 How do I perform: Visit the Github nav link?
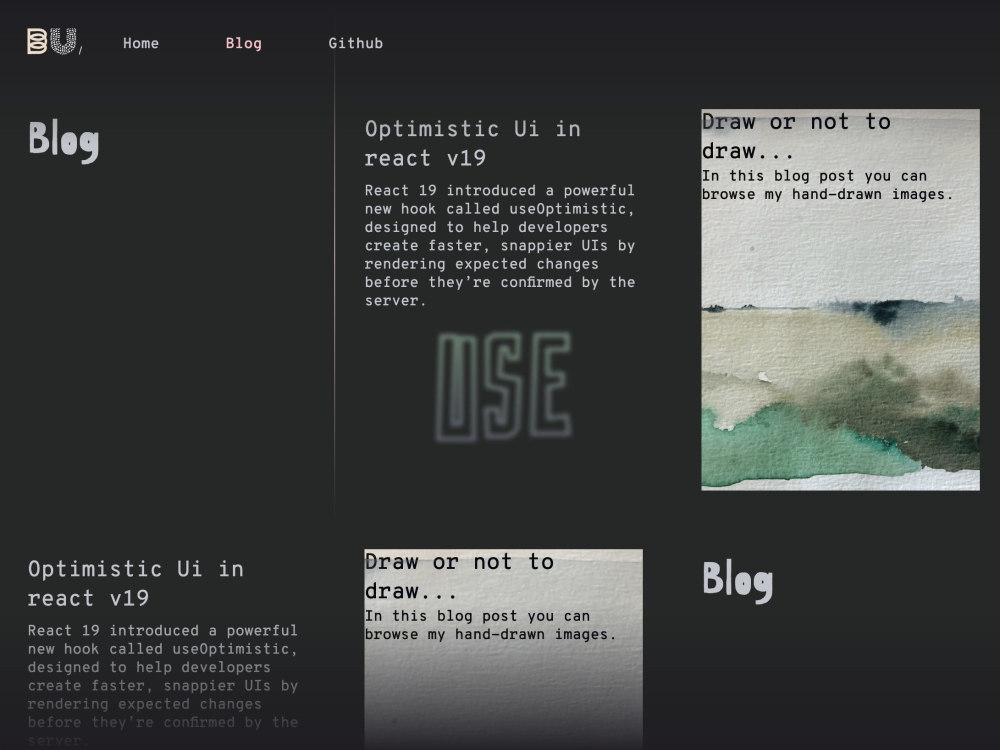356,43
